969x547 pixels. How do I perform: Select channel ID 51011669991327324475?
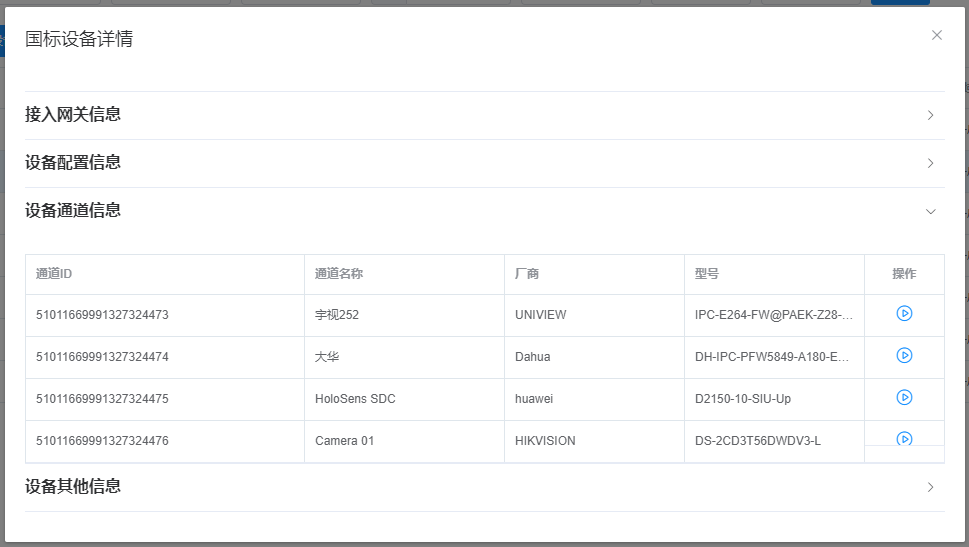tap(102, 399)
